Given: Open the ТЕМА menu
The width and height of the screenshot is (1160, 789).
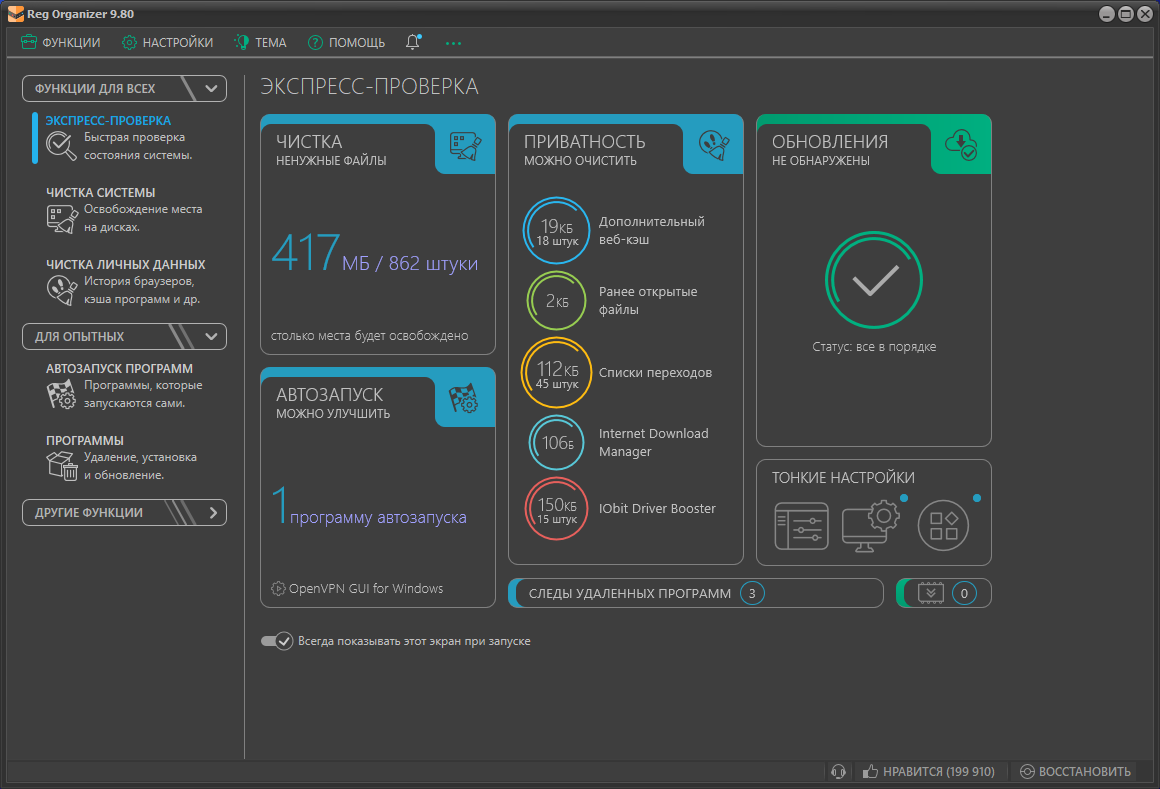Looking at the screenshot, I should click(260, 43).
